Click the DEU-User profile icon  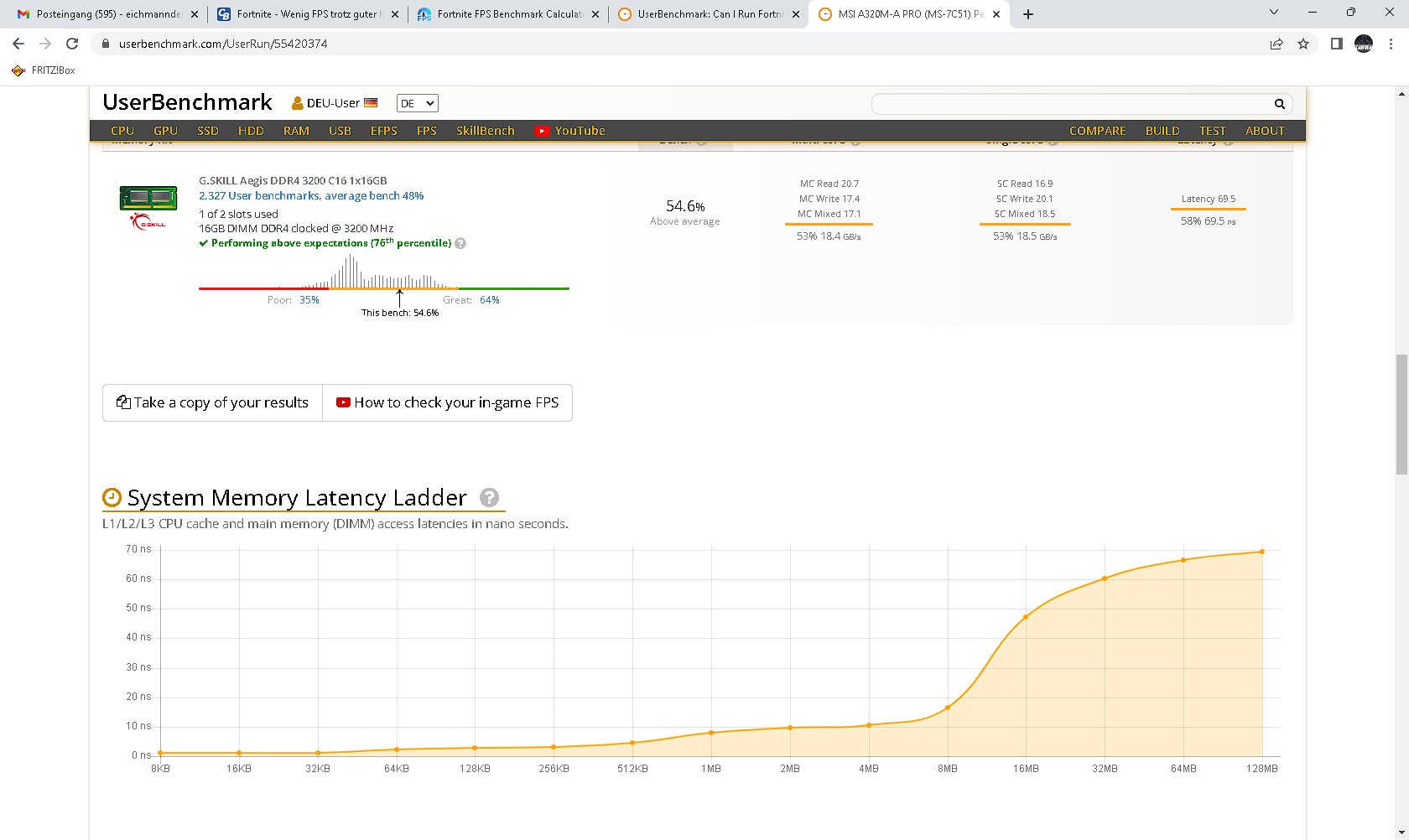(x=297, y=103)
